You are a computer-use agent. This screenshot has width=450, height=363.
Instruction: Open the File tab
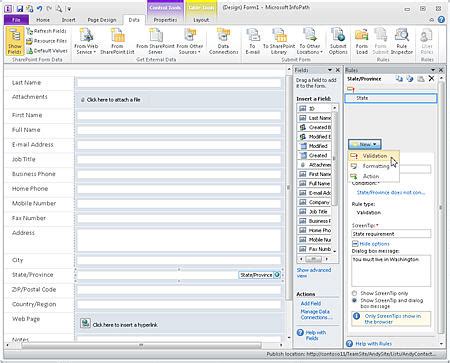[x=16, y=20]
